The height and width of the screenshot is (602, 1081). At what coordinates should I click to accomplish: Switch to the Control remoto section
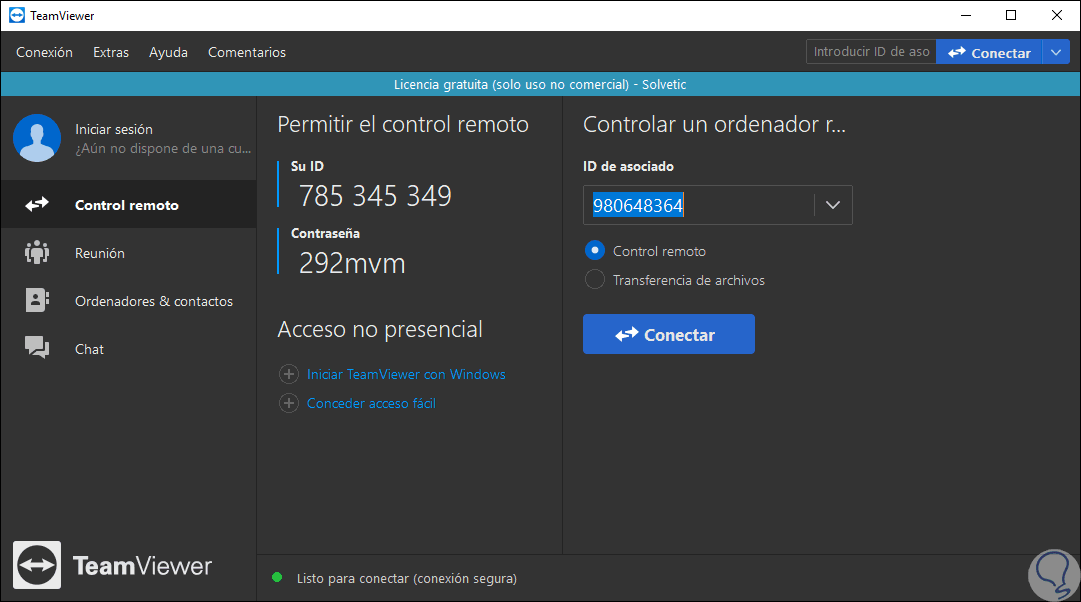pos(128,204)
